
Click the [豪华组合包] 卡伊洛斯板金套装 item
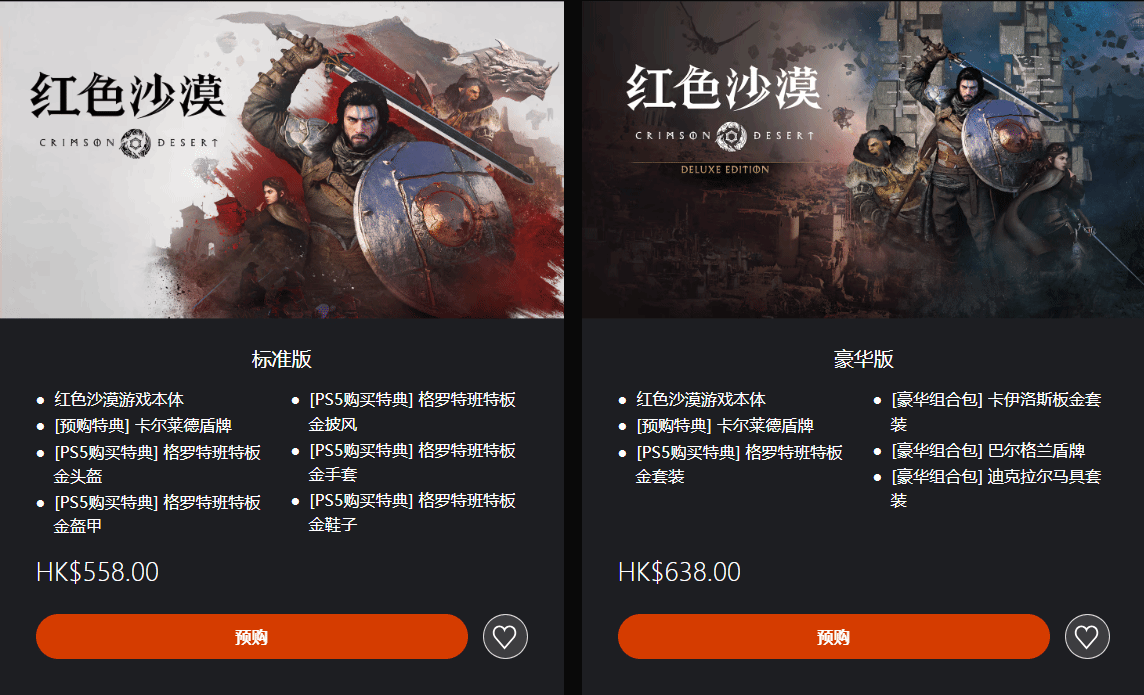(995, 411)
